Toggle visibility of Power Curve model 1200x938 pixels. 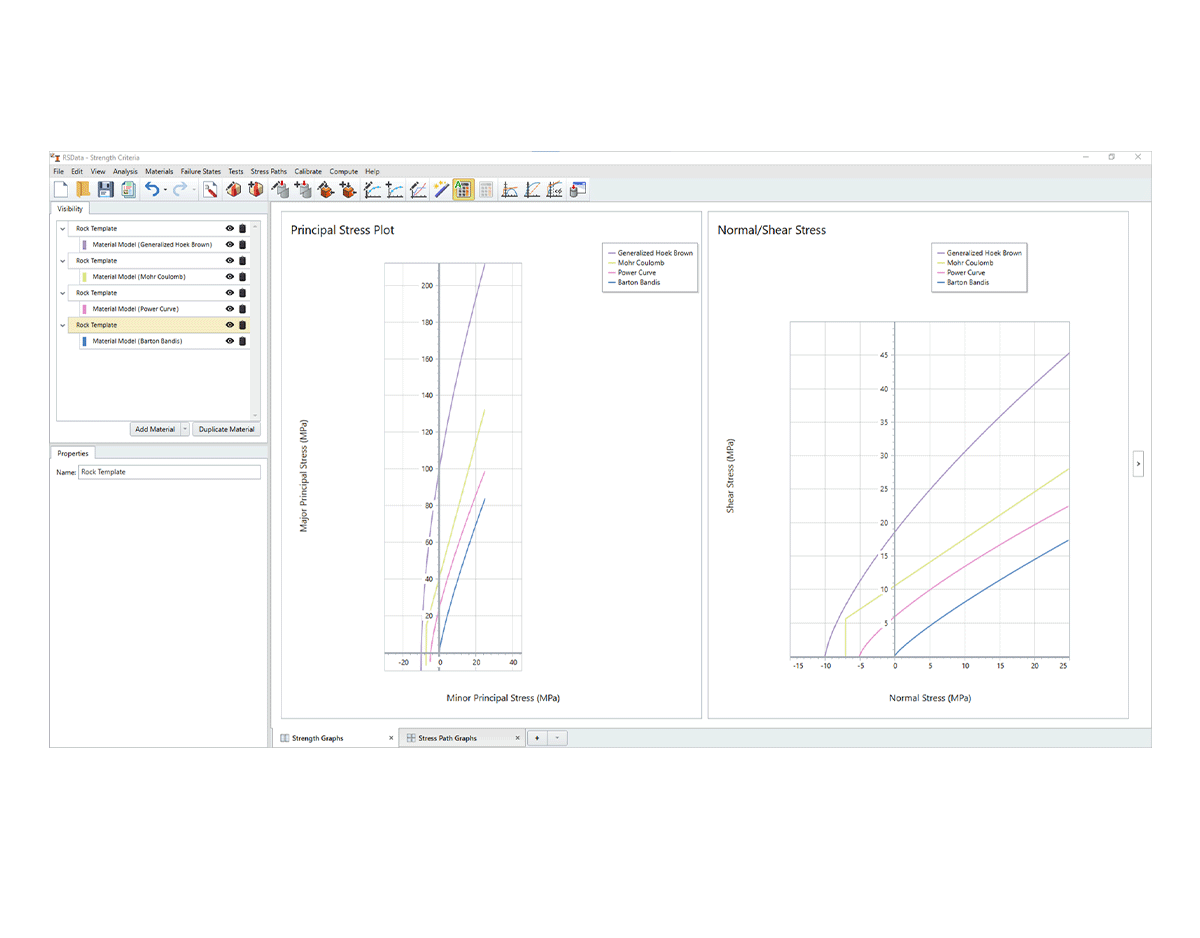pos(230,309)
